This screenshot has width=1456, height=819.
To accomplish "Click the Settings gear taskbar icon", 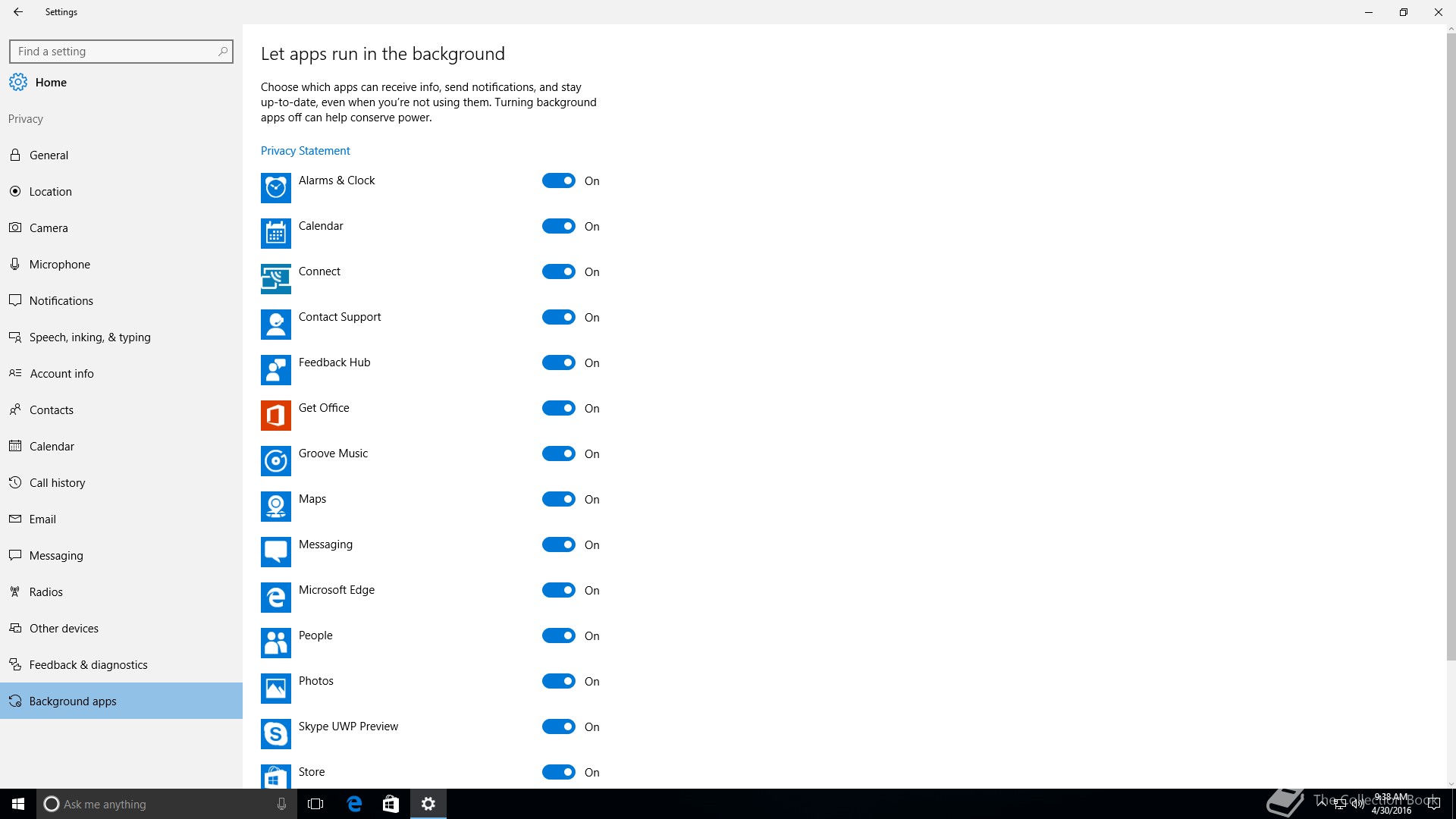I will pos(428,804).
